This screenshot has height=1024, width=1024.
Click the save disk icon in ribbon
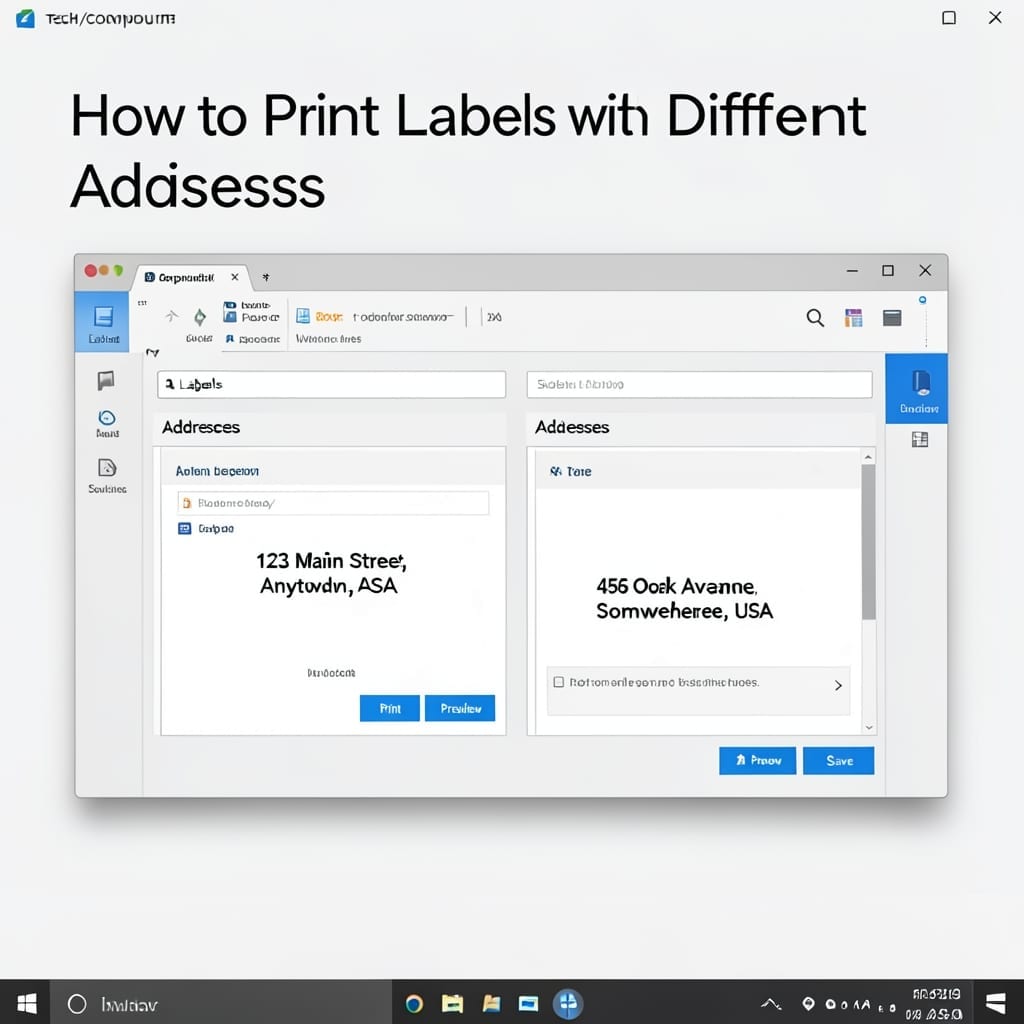(230, 317)
